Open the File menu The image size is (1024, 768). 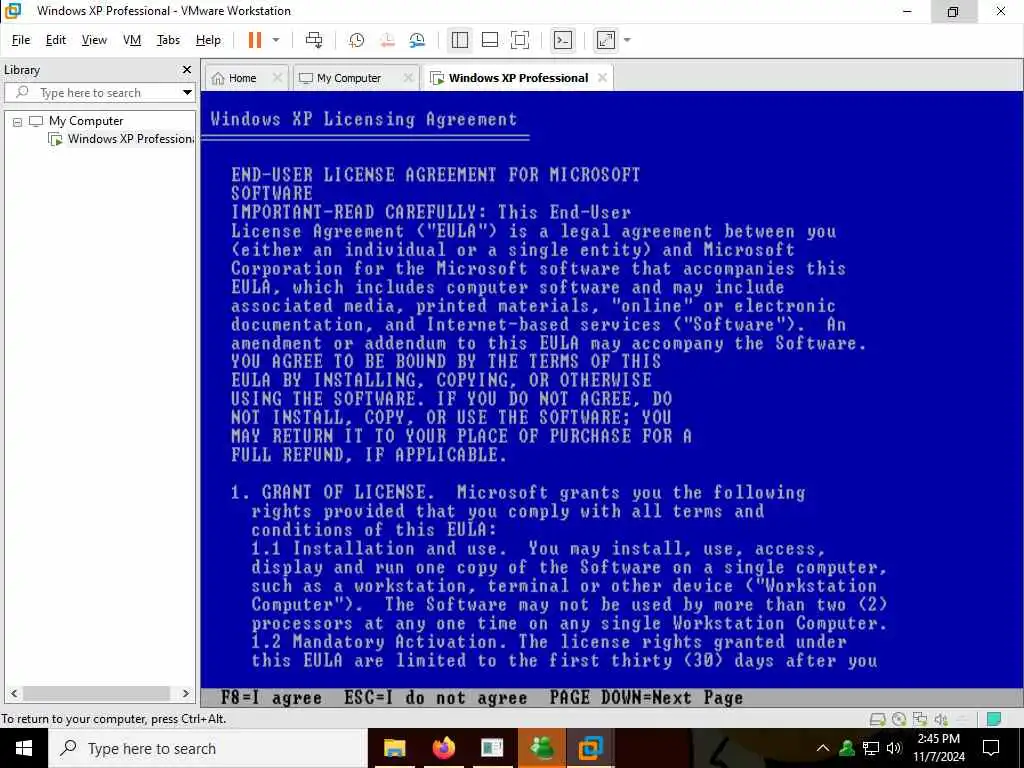(21, 40)
